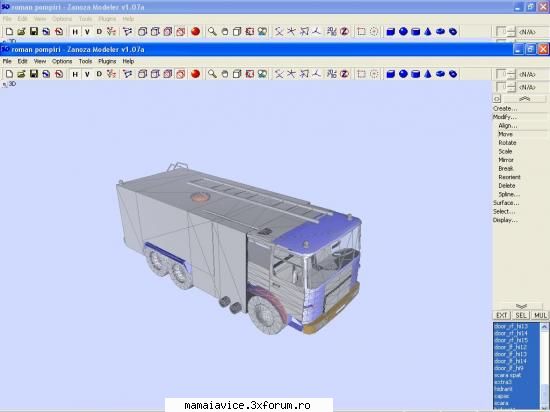Activate the Reorient command
The image size is (550, 412).
509,177
